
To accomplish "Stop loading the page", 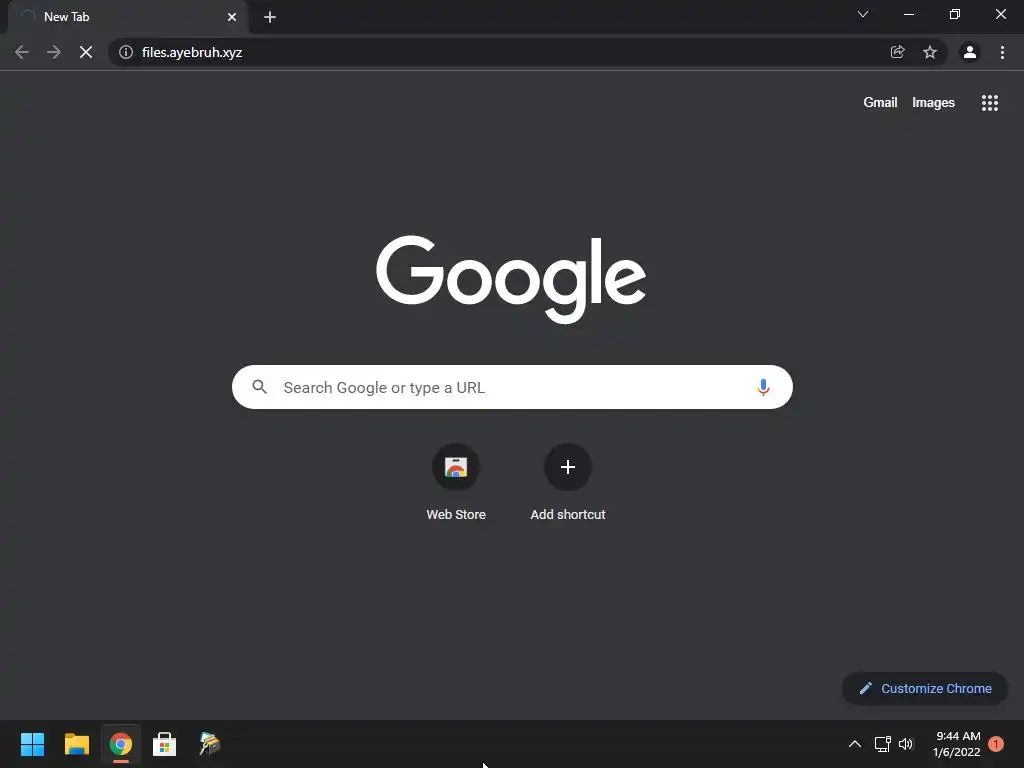I will pos(86,52).
